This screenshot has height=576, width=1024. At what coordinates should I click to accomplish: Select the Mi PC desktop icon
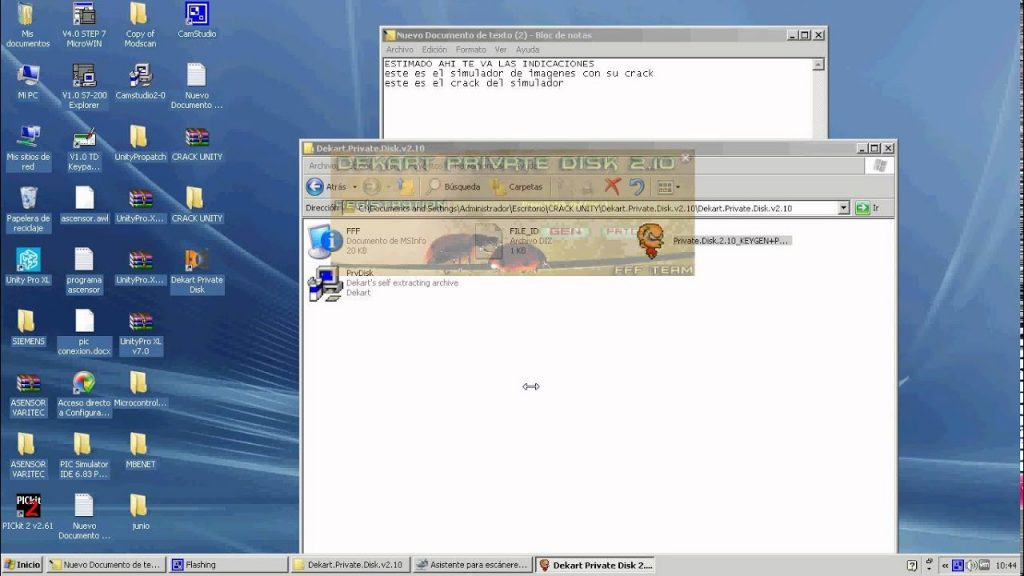coord(27,82)
